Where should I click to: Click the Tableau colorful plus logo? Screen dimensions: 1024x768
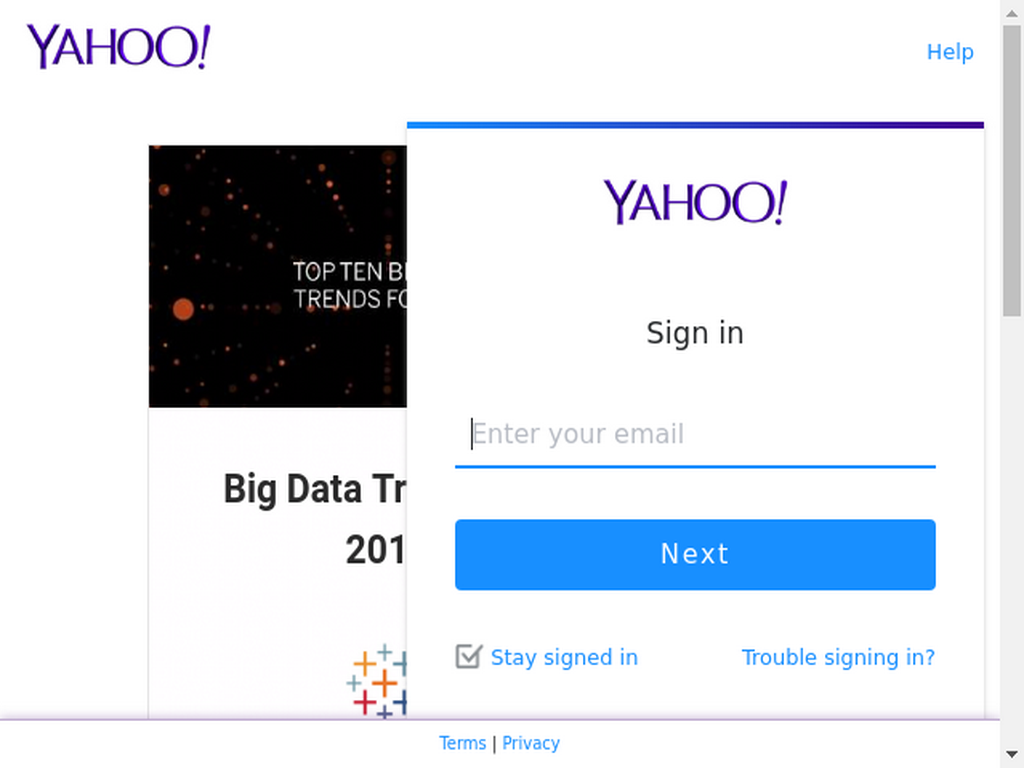(x=377, y=681)
